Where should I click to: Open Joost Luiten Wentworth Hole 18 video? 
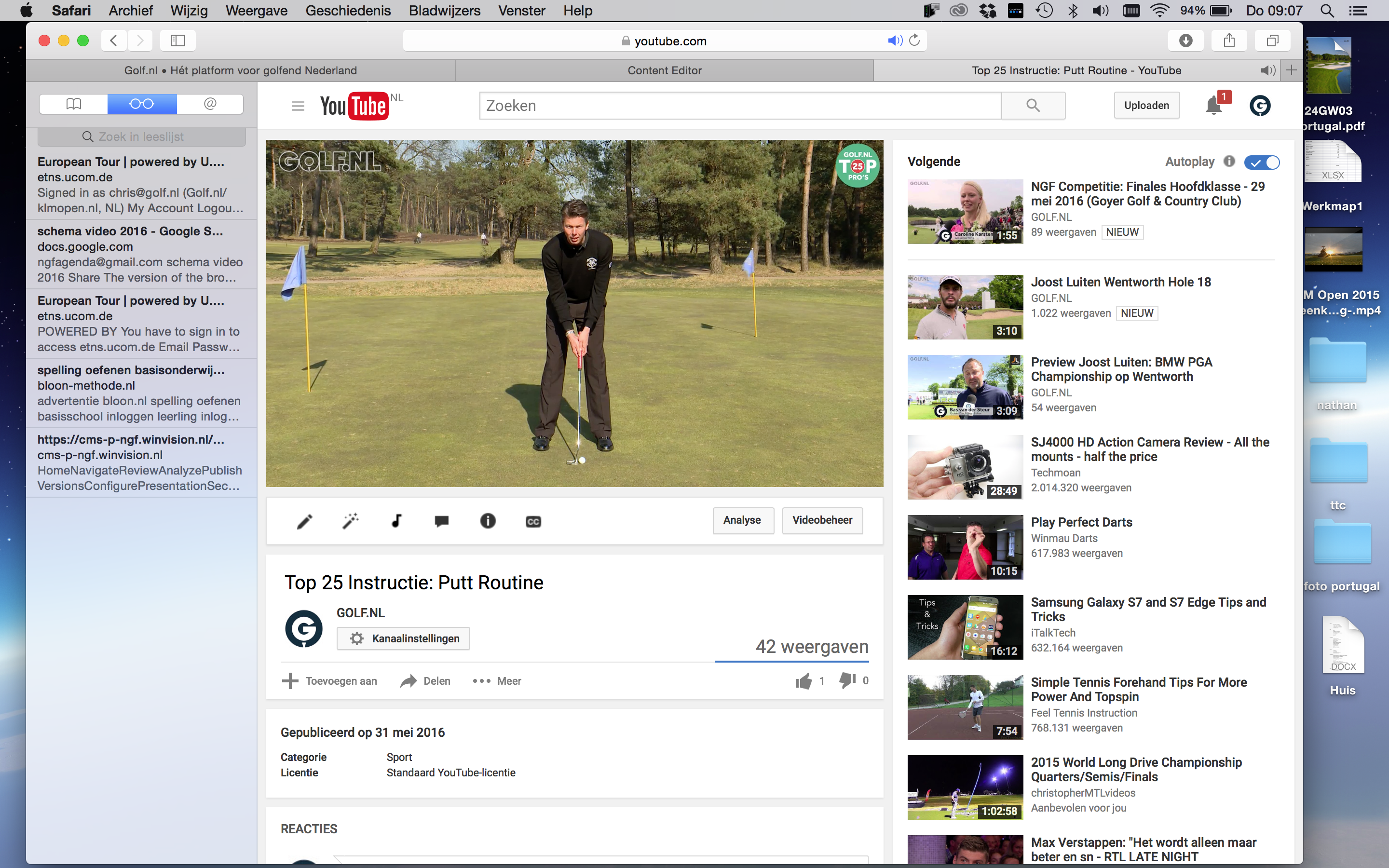[1120, 282]
